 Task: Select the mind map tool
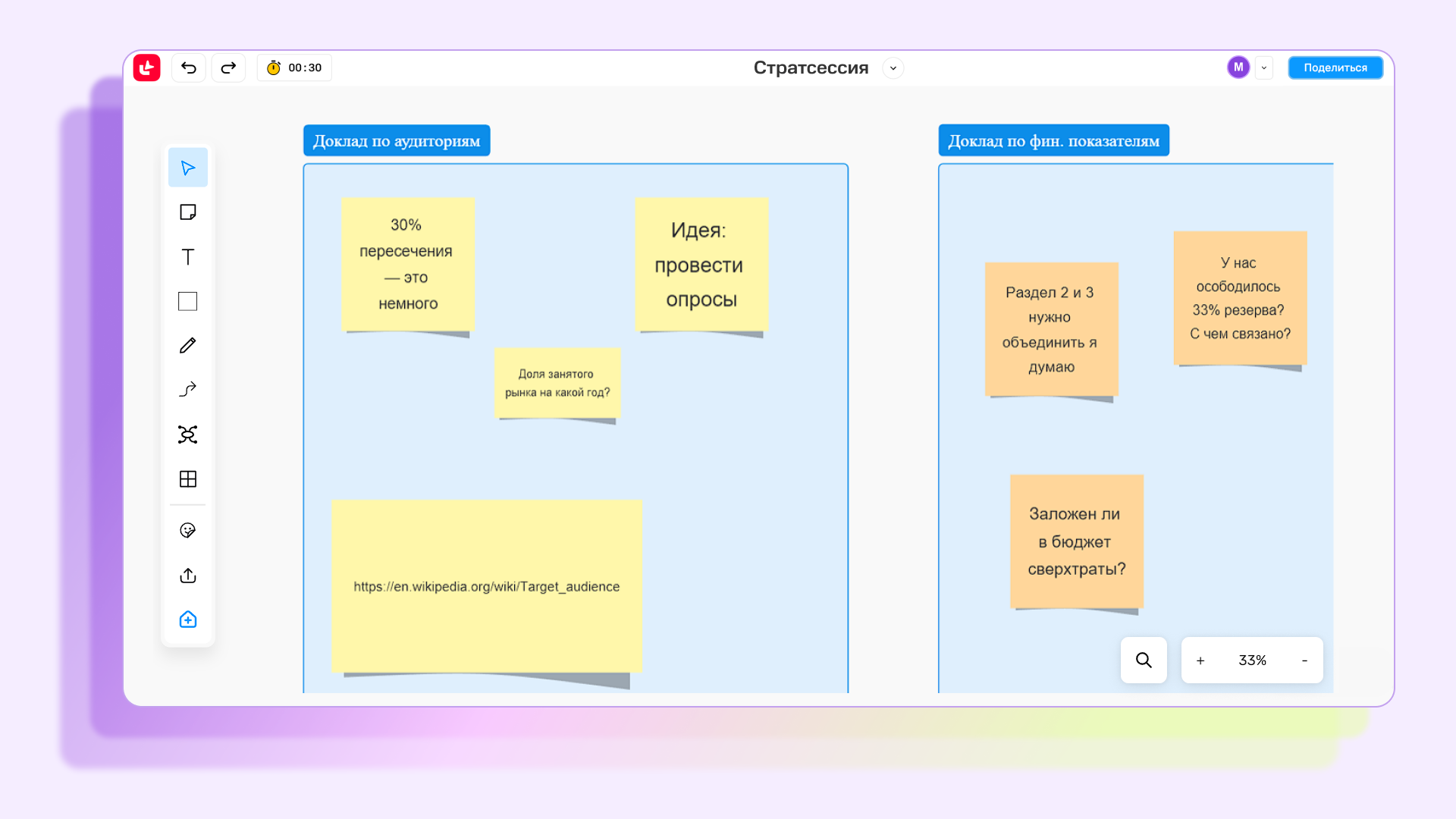(x=187, y=435)
